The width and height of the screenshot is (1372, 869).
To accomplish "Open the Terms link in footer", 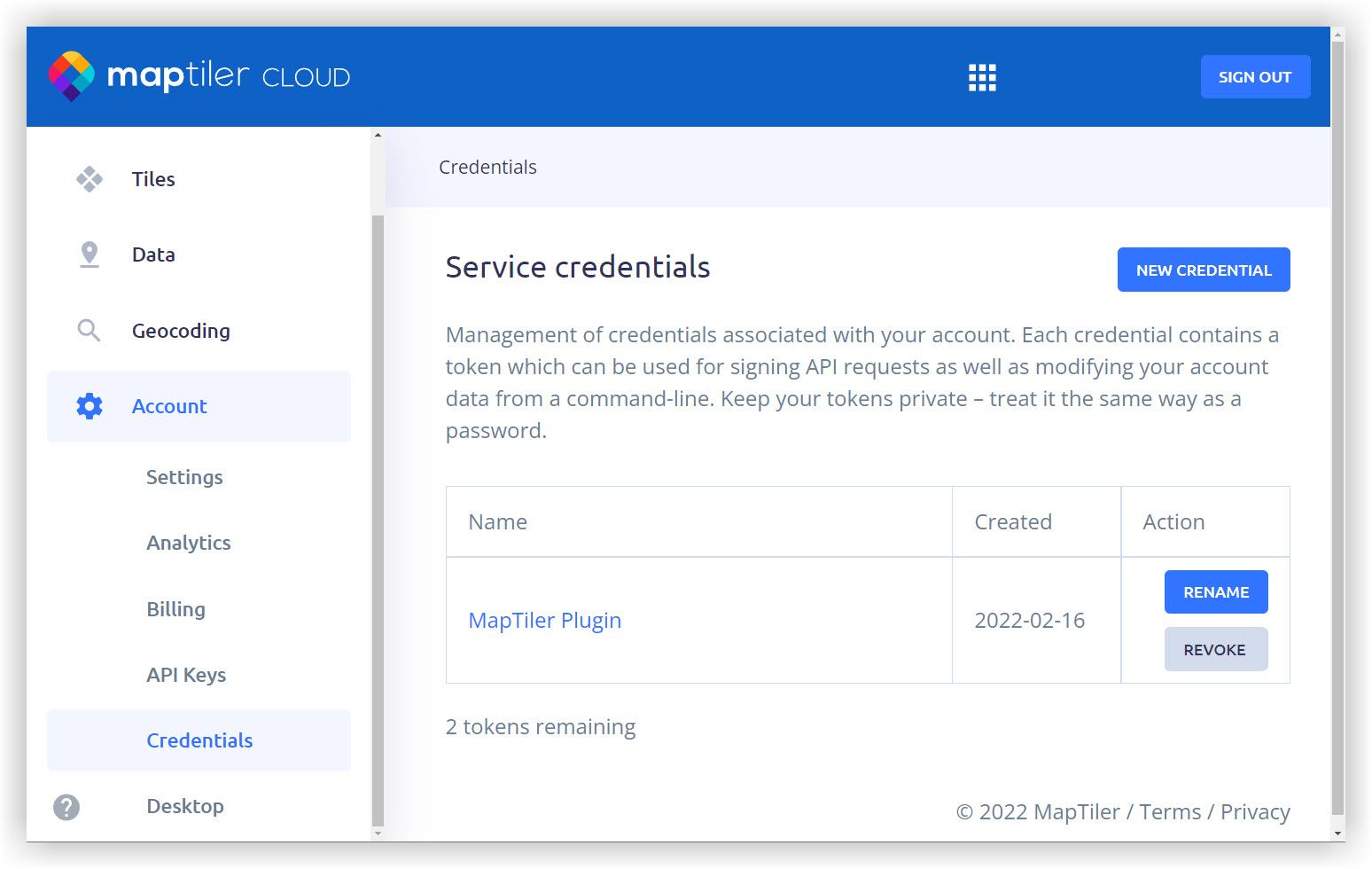I will coord(1170,812).
